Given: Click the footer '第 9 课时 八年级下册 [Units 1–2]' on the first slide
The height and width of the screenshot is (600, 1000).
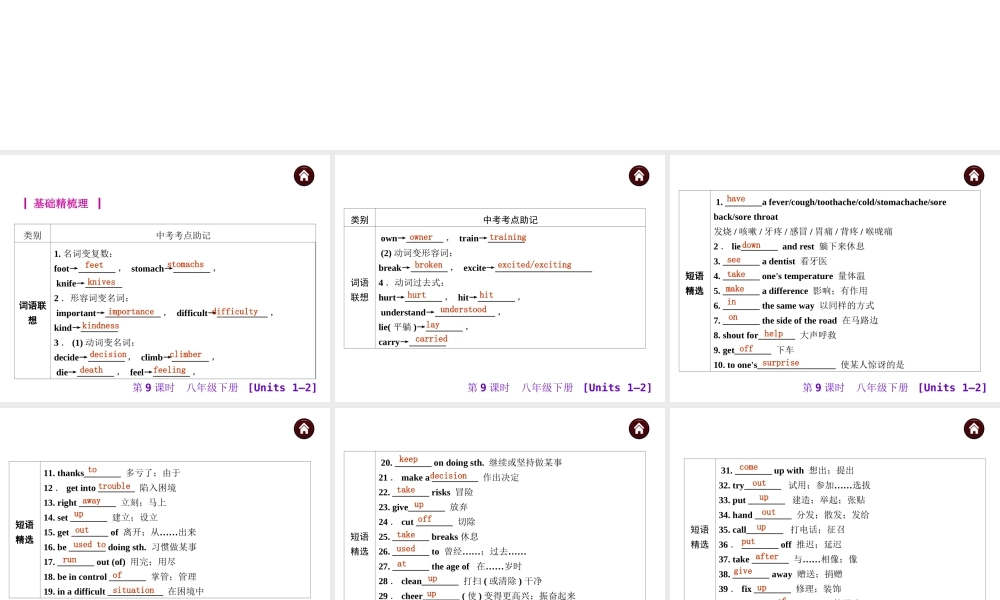Looking at the screenshot, I should [x=224, y=387].
